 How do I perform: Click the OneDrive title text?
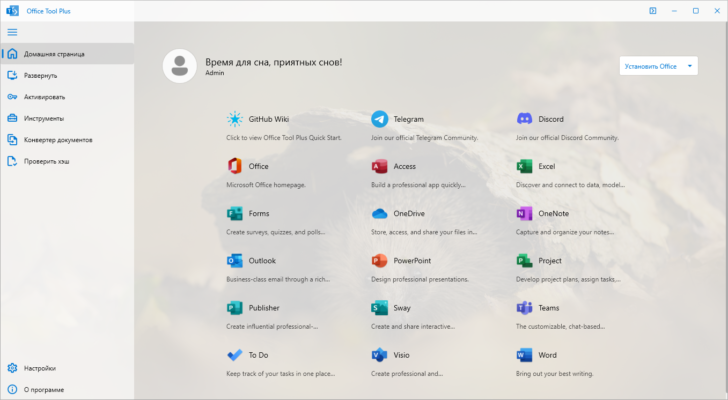(x=409, y=213)
